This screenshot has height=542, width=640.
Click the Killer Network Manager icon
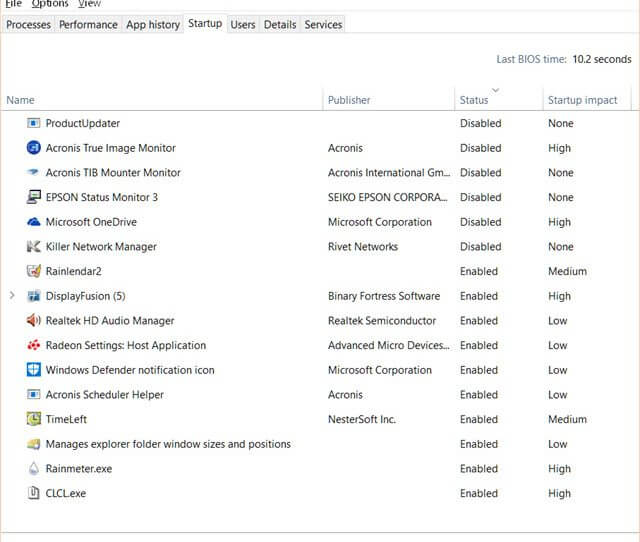coord(33,247)
